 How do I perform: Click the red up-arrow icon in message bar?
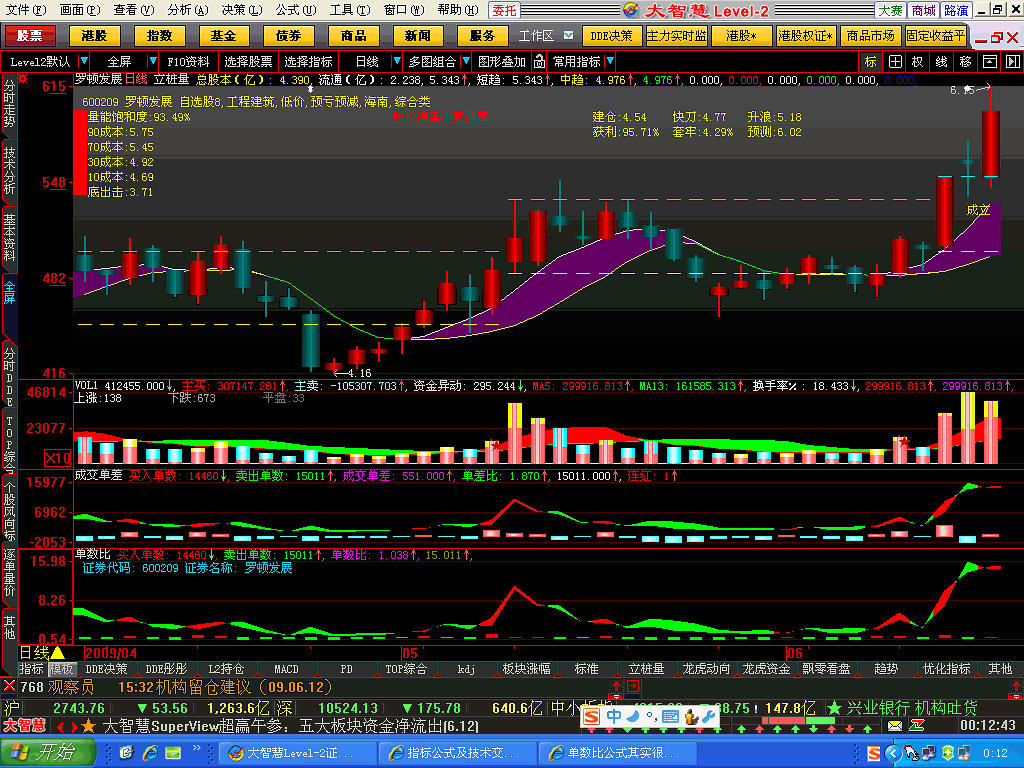click(616, 686)
